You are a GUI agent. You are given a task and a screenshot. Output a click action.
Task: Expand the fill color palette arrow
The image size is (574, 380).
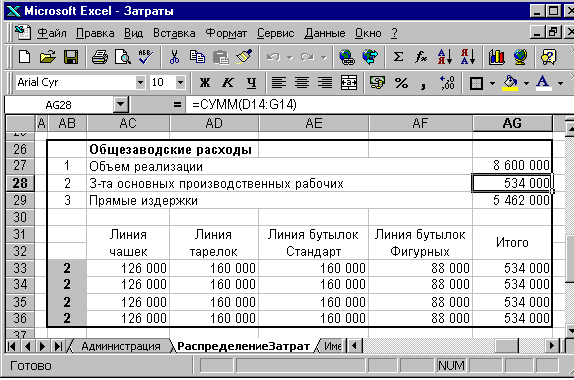[x=526, y=83]
